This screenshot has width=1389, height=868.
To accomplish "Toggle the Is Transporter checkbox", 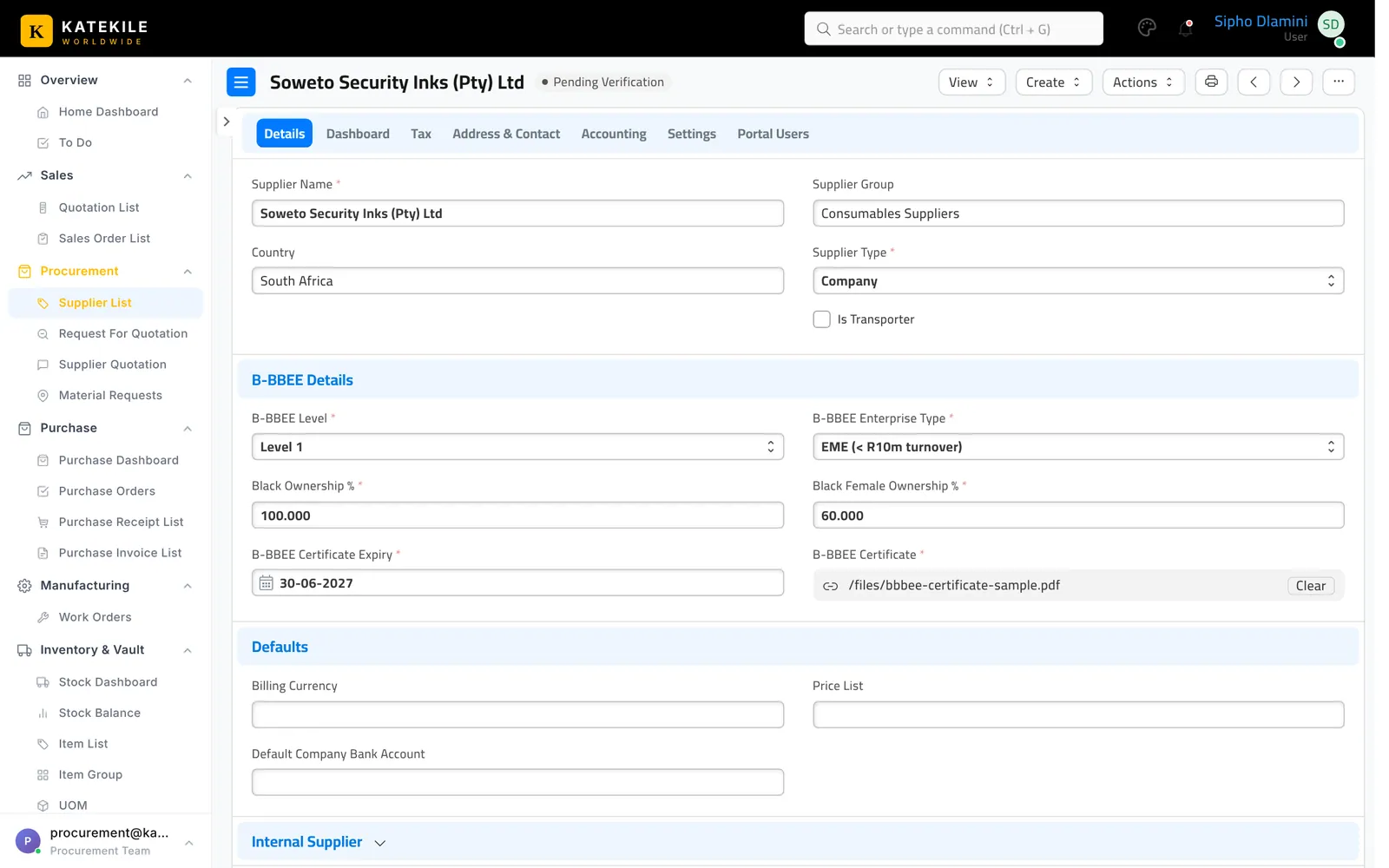I will click(821, 319).
